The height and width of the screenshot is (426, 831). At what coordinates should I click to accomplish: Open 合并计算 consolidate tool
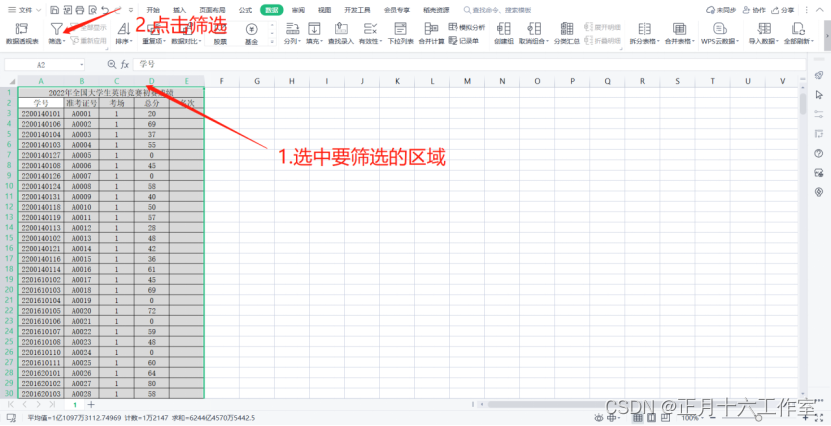click(x=431, y=33)
